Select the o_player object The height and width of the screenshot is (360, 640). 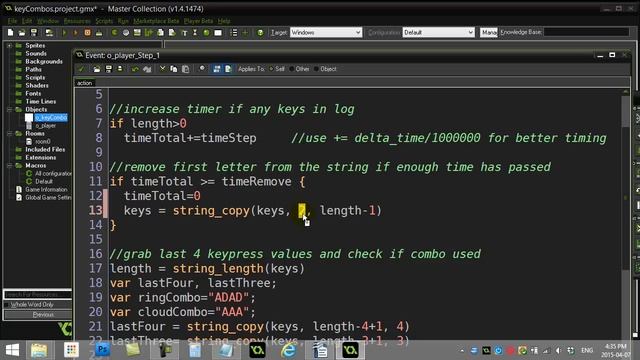[46, 126]
